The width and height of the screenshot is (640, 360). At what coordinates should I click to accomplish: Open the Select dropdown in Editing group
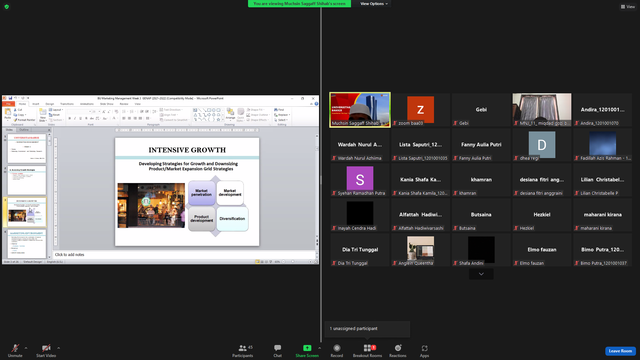pos(282,120)
